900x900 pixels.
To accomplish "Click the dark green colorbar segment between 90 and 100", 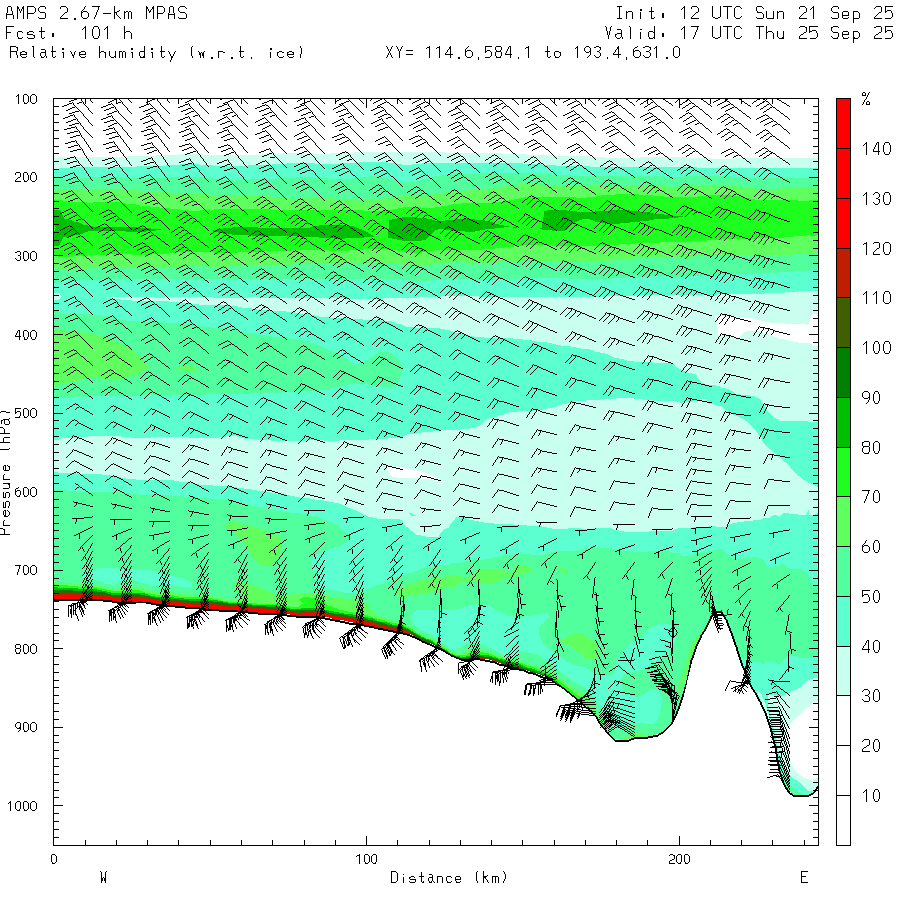I will tap(843, 373).
